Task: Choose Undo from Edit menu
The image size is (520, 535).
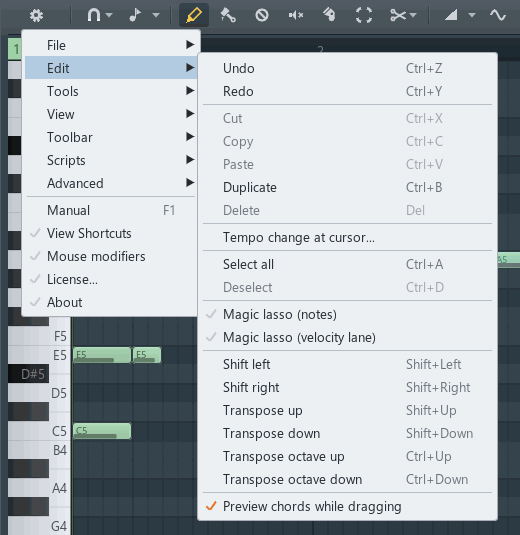Action: click(347, 68)
